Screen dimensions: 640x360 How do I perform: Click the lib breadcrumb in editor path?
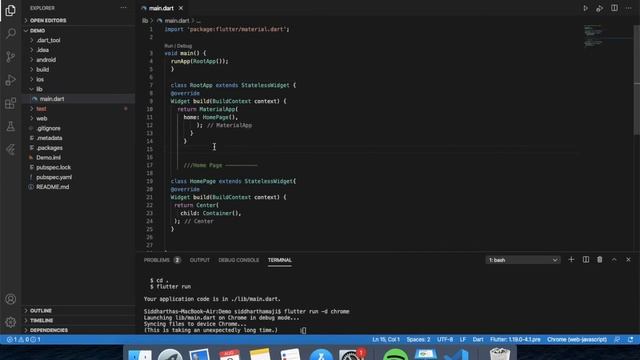click(x=145, y=20)
